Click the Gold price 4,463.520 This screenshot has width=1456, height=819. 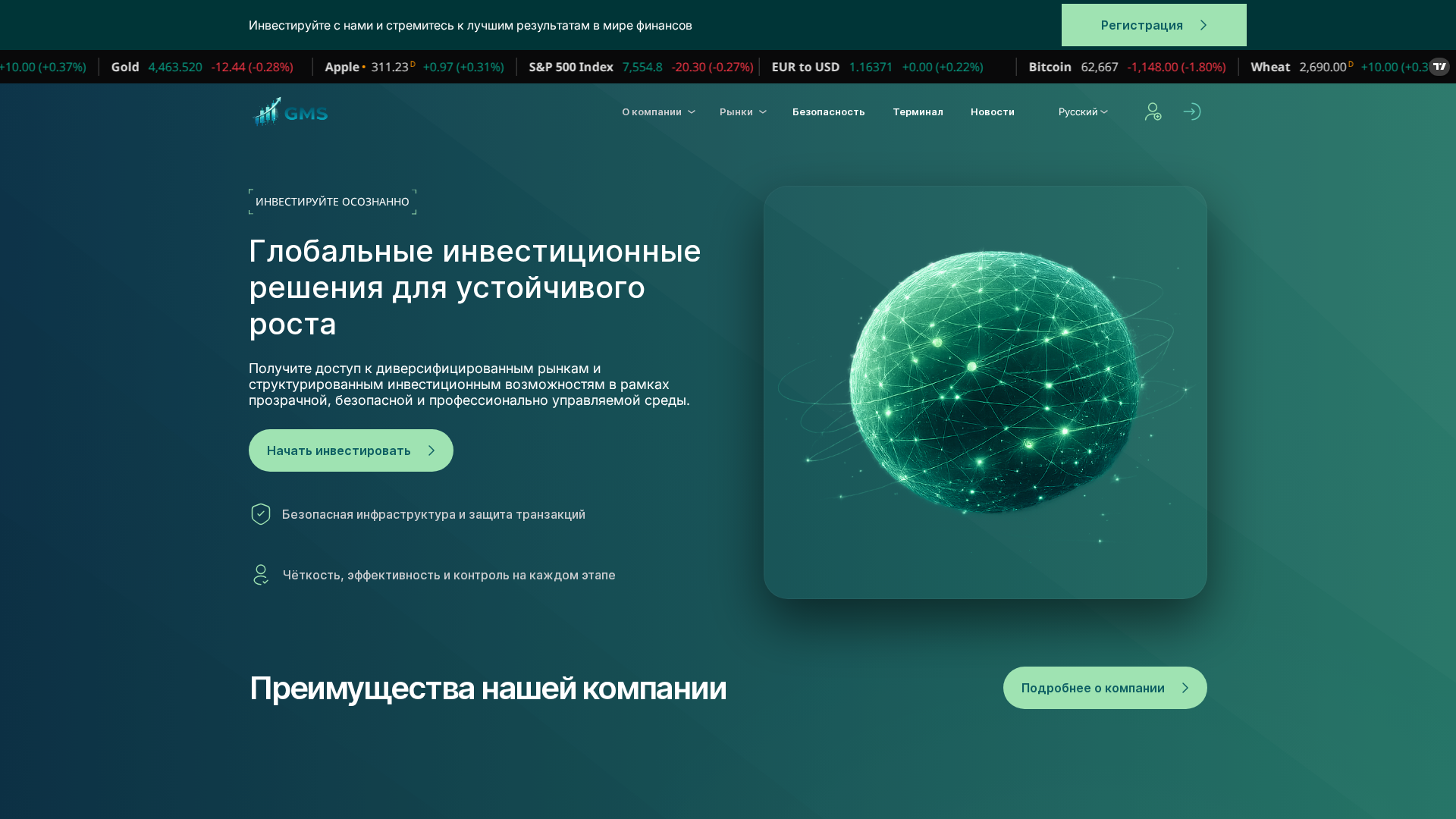(175, 67)
